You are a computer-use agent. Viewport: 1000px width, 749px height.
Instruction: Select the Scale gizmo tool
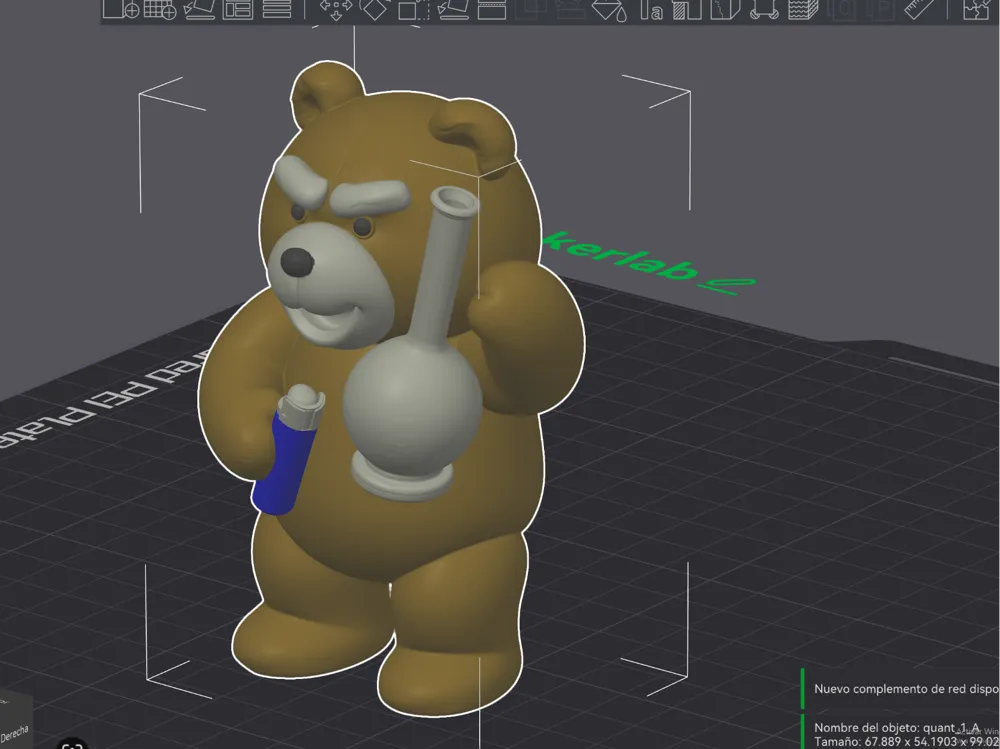(x=413, y=9)
